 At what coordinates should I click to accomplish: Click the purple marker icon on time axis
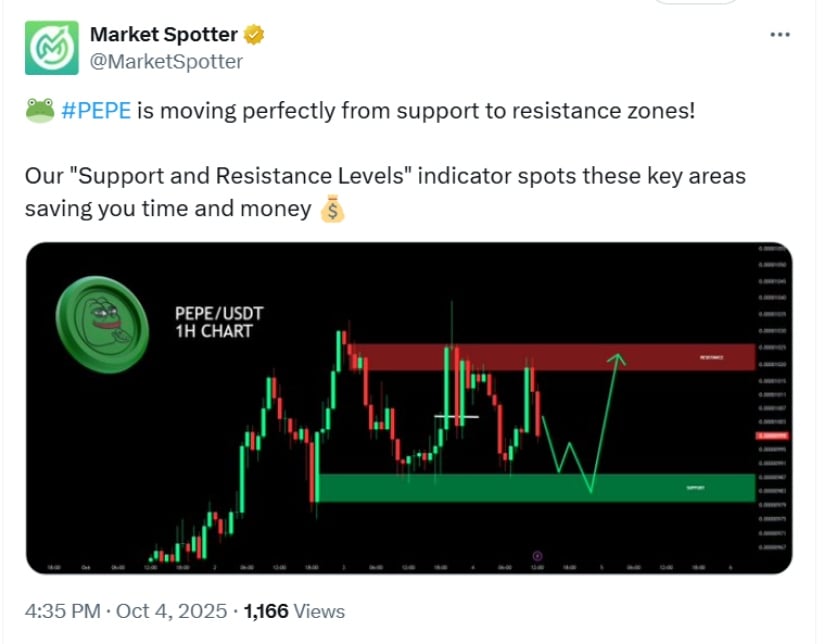[x=538, y=555]
